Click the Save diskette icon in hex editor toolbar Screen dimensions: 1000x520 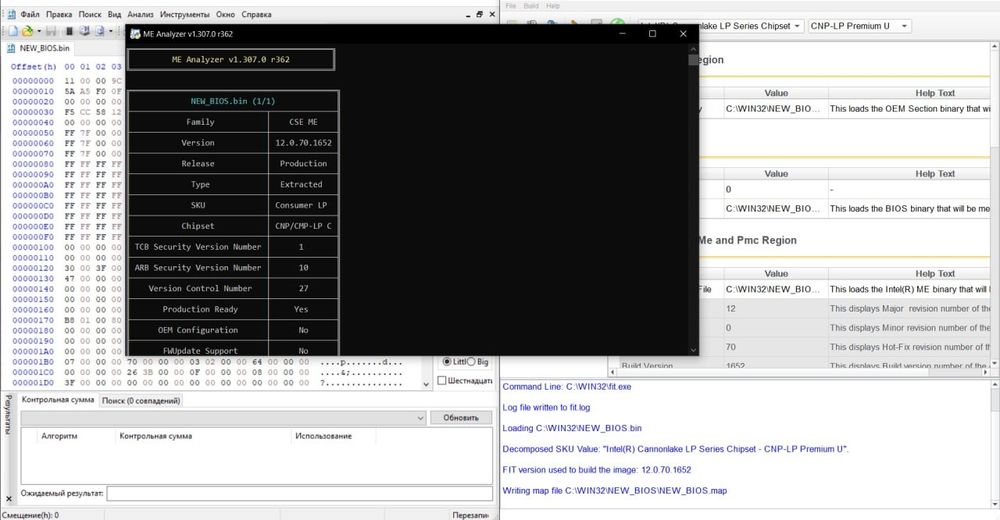[52, 31]
